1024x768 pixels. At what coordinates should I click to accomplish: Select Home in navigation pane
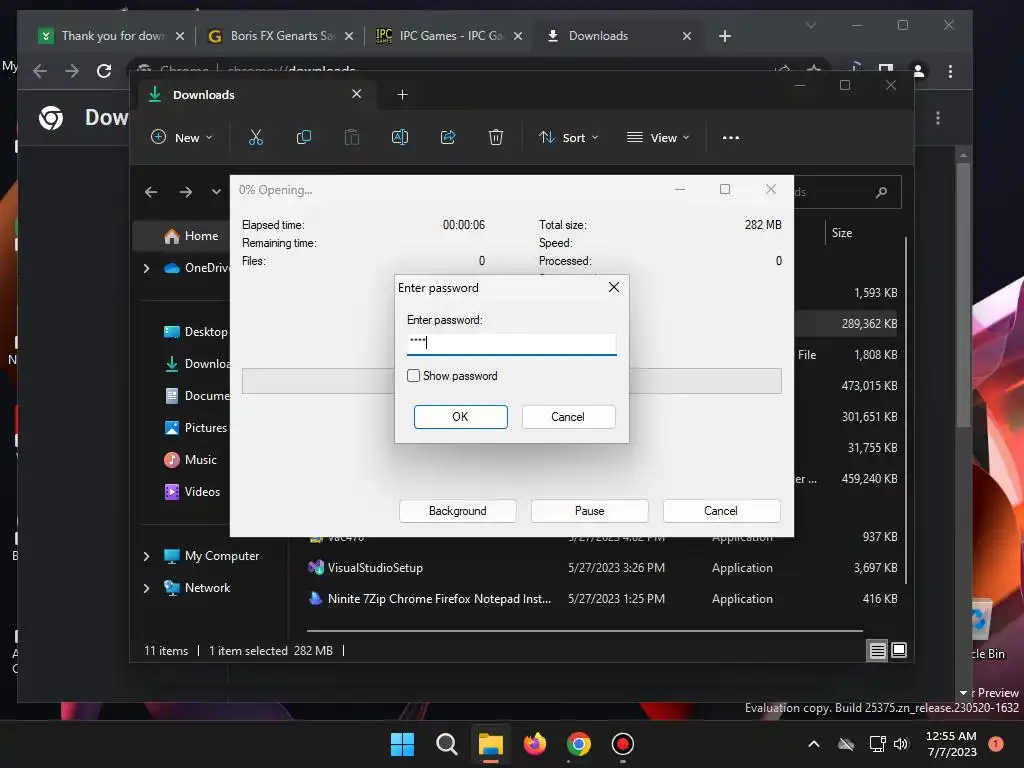click(x=181, y=236)
